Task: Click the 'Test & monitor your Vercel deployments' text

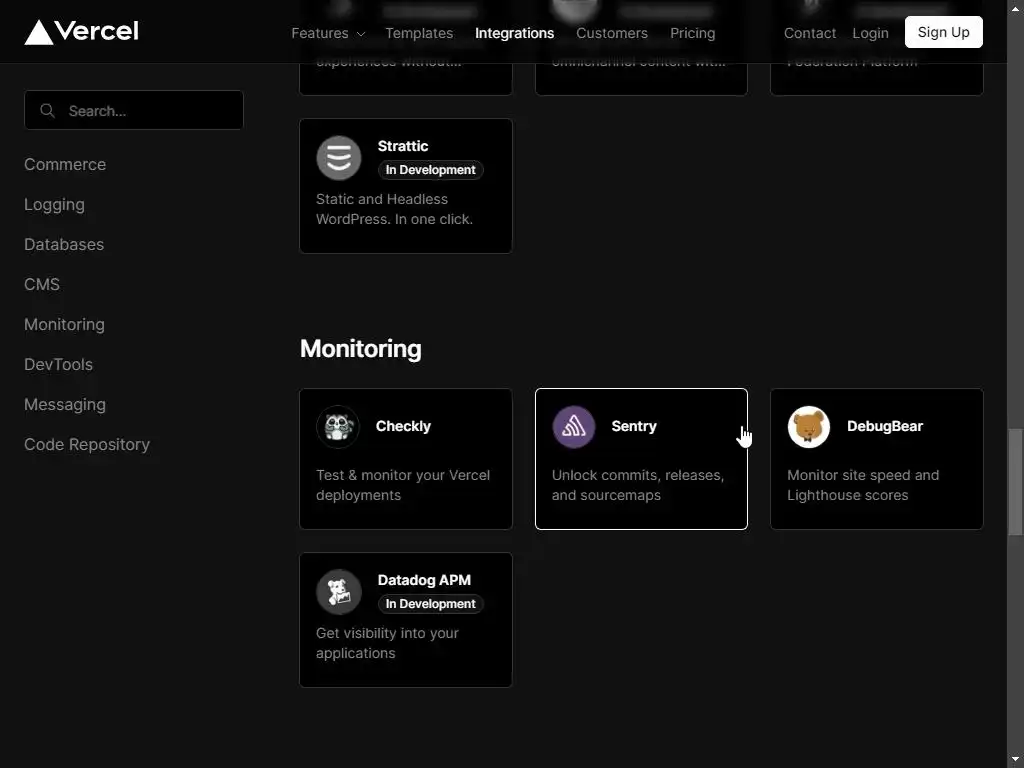Action: point(403,485)
